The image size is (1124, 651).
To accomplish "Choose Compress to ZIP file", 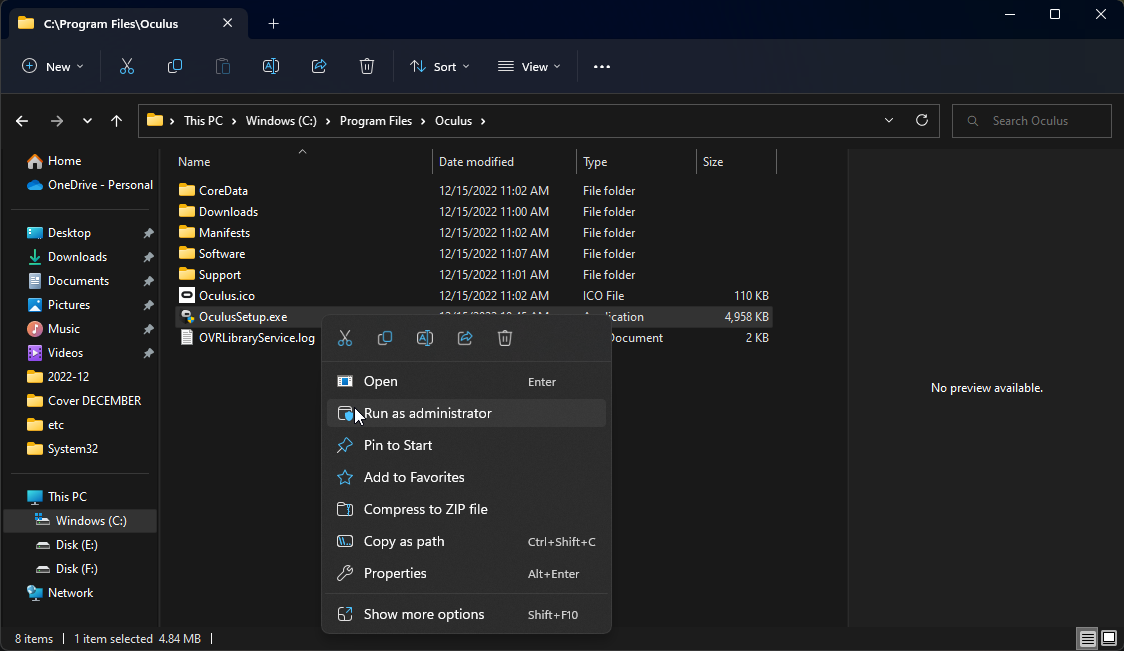I will click(467, 510).
